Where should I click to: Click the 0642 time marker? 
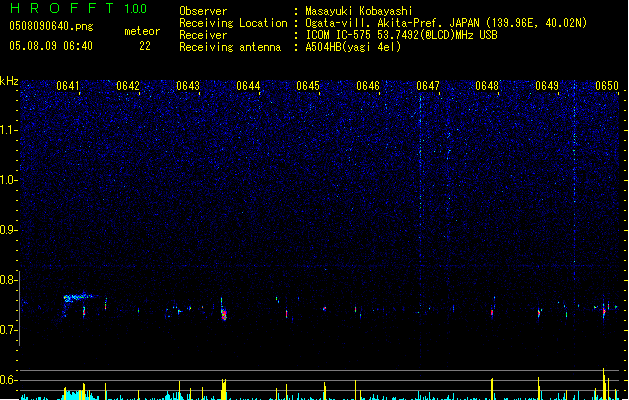click(128, 86)
